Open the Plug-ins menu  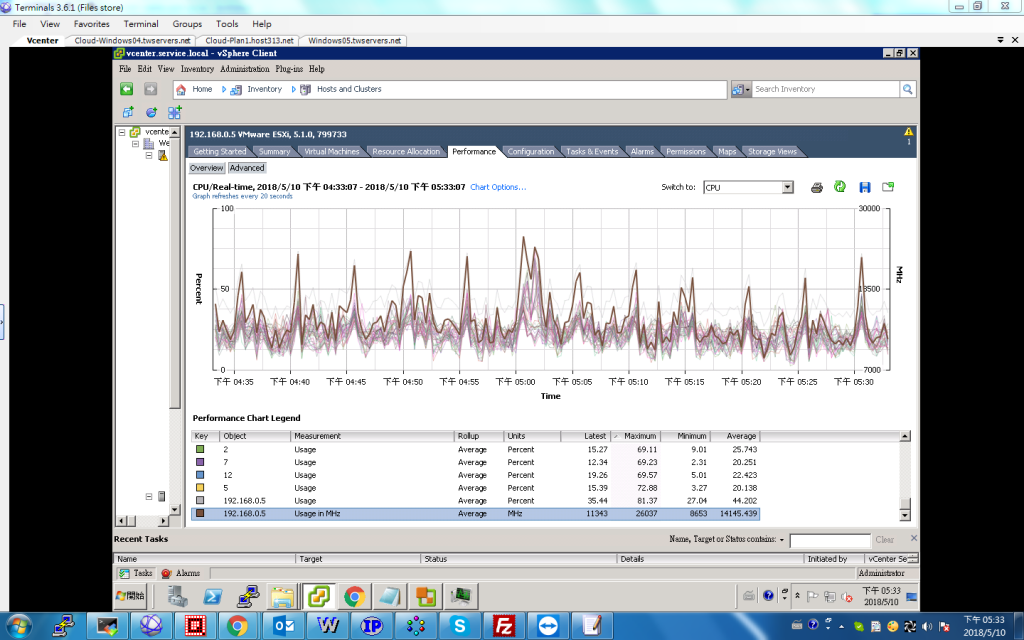(x=289, y=69)
